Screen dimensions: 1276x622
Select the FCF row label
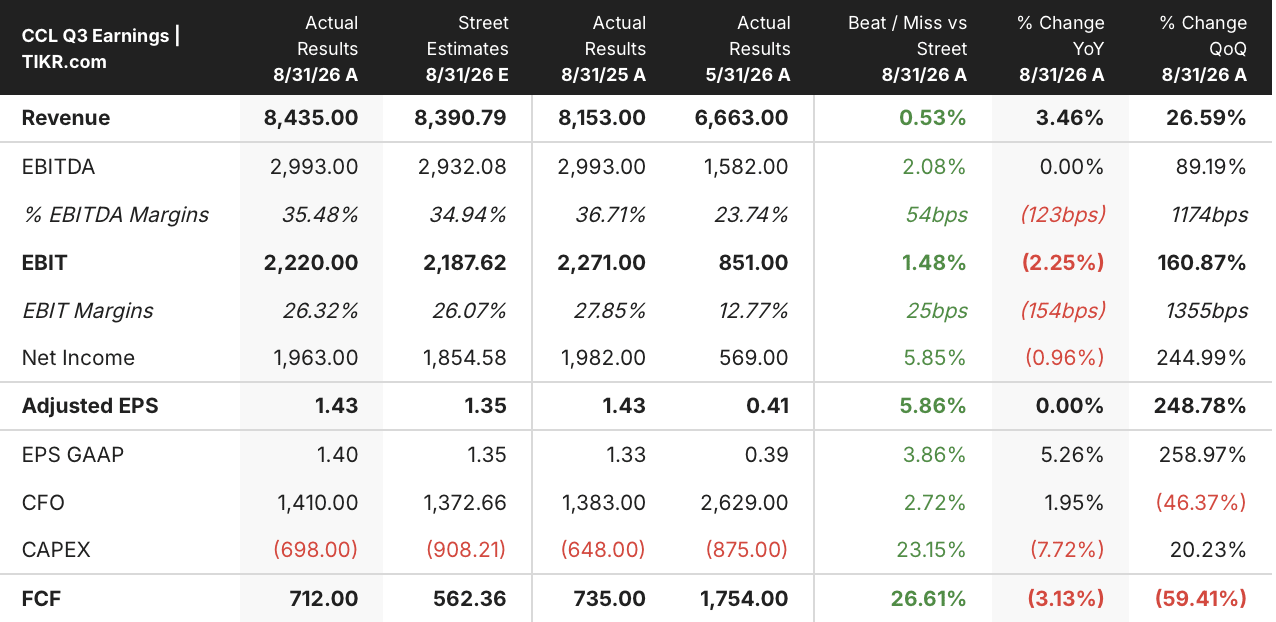pos(41,599)
